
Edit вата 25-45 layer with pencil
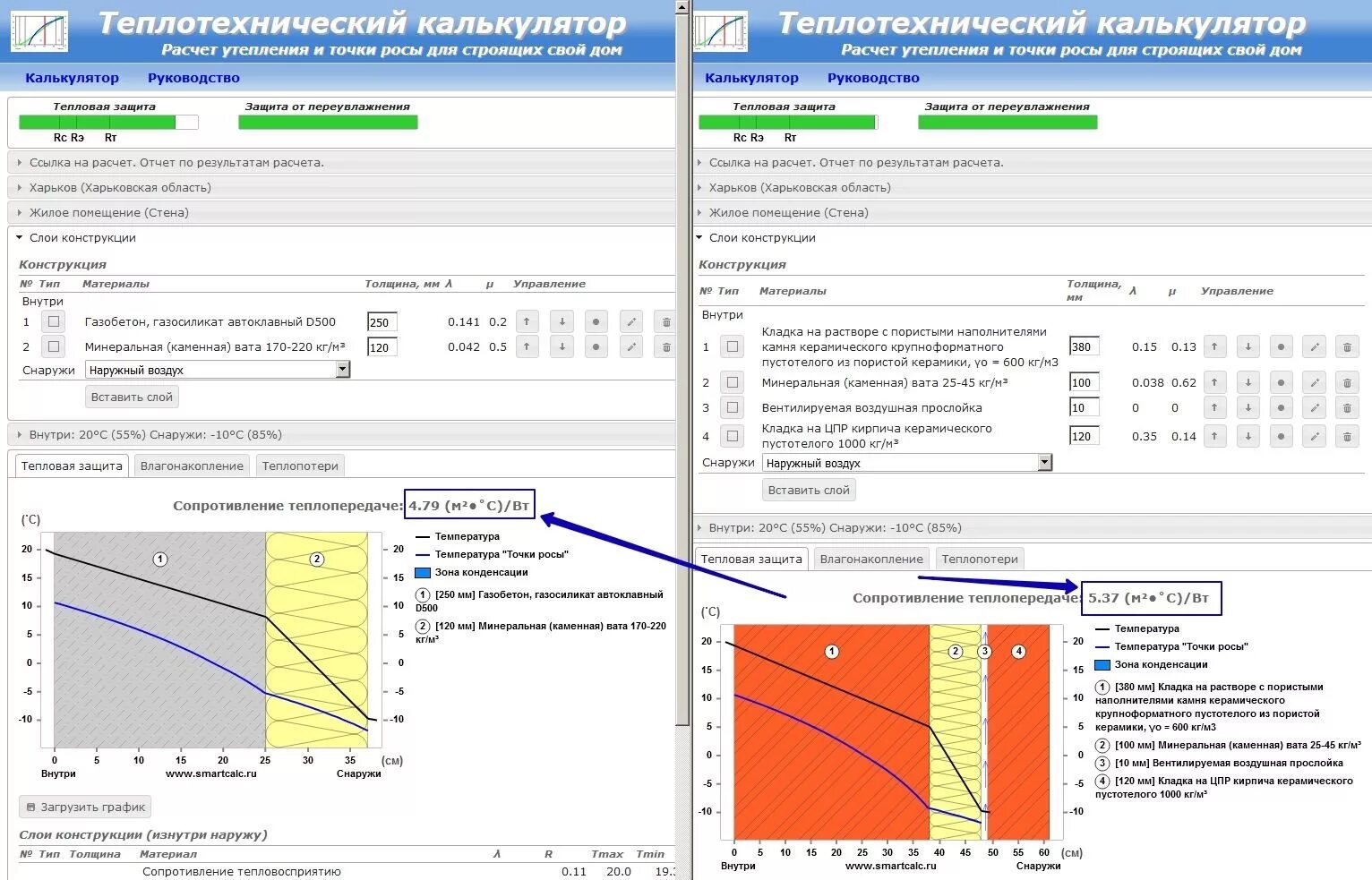click(1315, 382)
